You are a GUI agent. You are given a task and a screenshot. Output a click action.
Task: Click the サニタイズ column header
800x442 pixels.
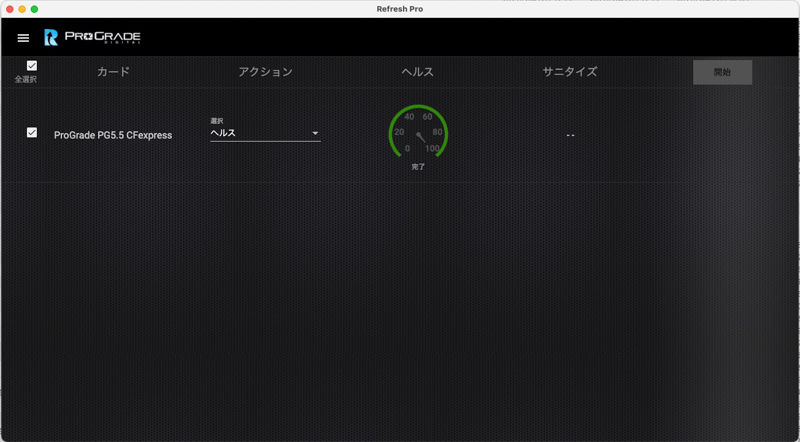click(x=570, y=72)
